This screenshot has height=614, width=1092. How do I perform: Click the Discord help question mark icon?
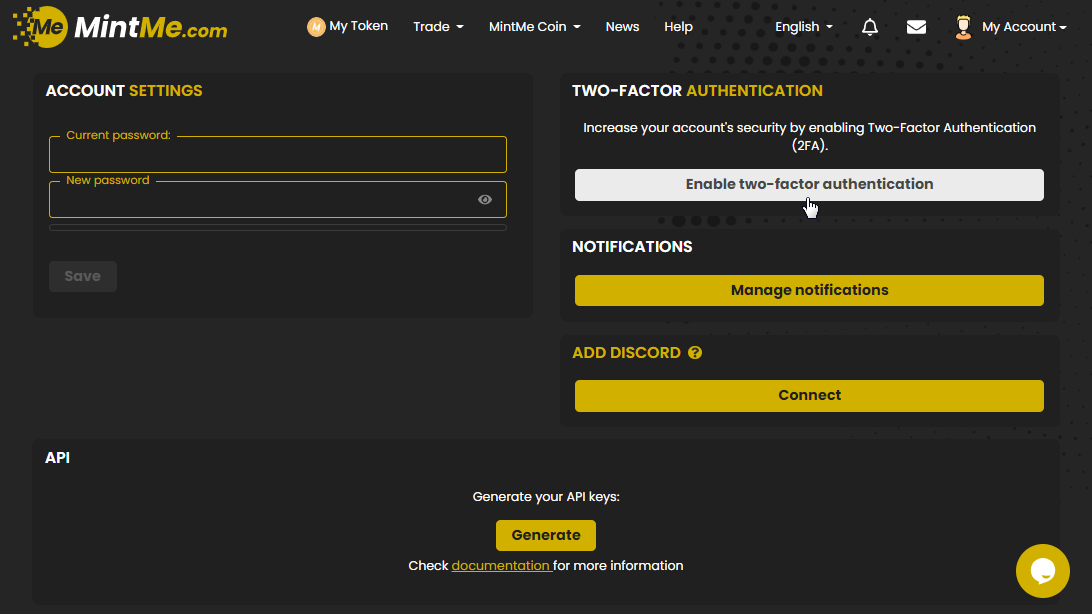coord(695,353)
